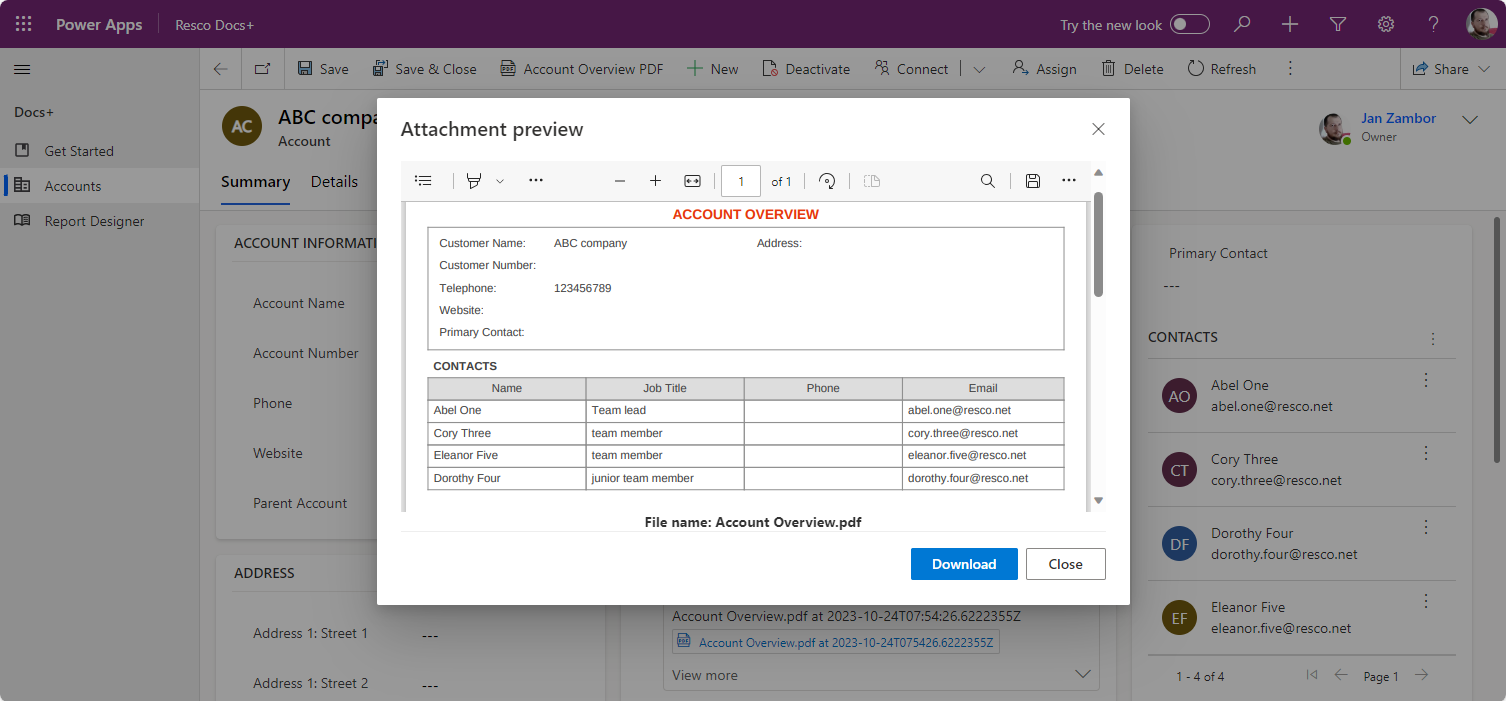
Task: Click abel.one@resco.net cell in the PDF table
Action: (983, 411)
